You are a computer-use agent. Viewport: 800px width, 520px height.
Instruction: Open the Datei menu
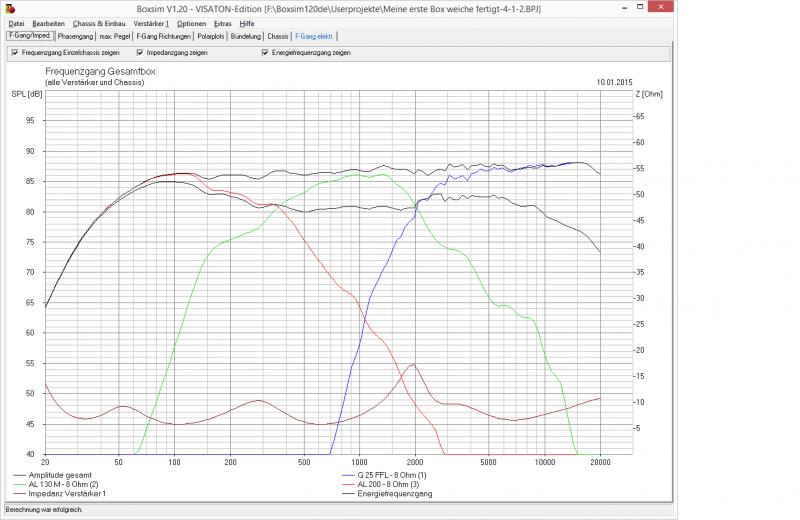[x=16, y=23]
